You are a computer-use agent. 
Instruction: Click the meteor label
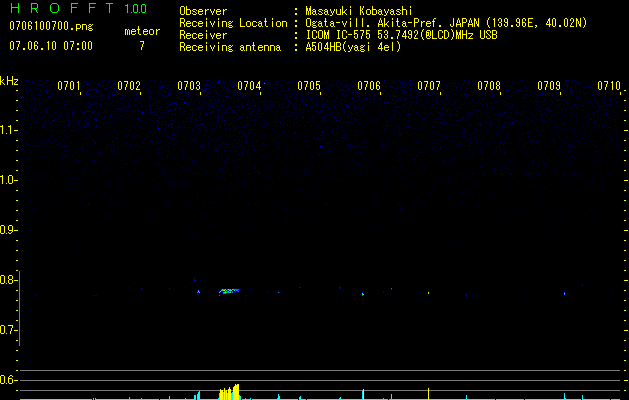(x=142, y=31)
